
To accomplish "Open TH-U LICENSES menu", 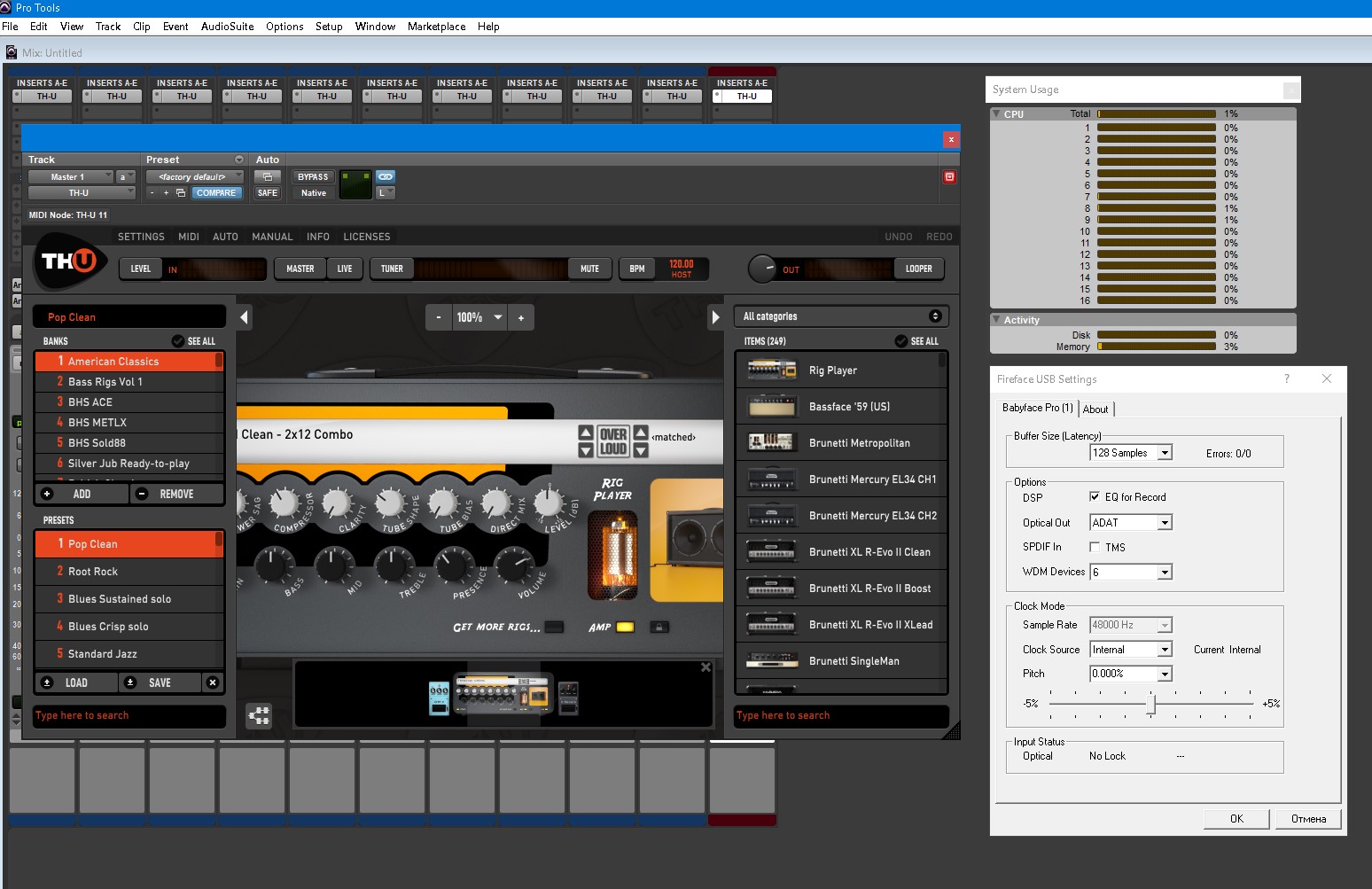I will click(x=367, y=237).
